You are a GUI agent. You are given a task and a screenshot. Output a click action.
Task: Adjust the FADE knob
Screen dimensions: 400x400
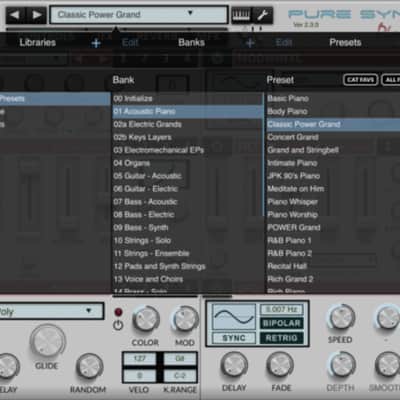[279, 365]
